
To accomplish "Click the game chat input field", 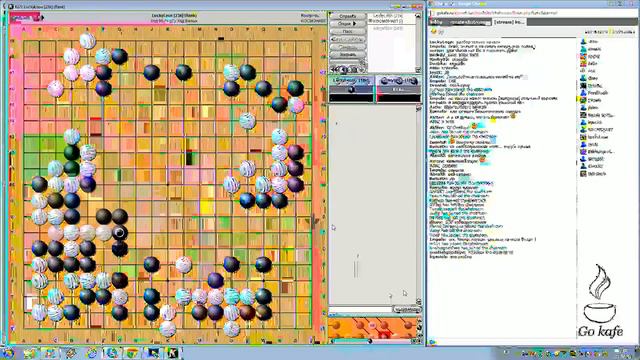I will coord(360,310).
